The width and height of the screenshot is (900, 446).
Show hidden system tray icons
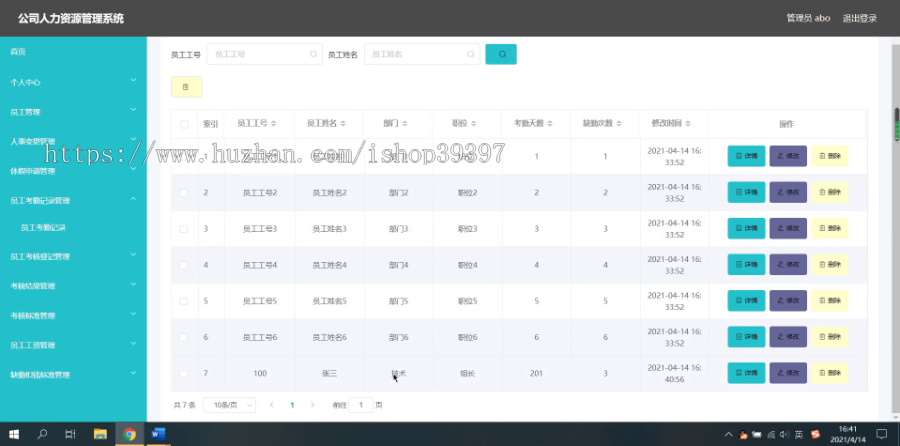click(x=728, y=435)
